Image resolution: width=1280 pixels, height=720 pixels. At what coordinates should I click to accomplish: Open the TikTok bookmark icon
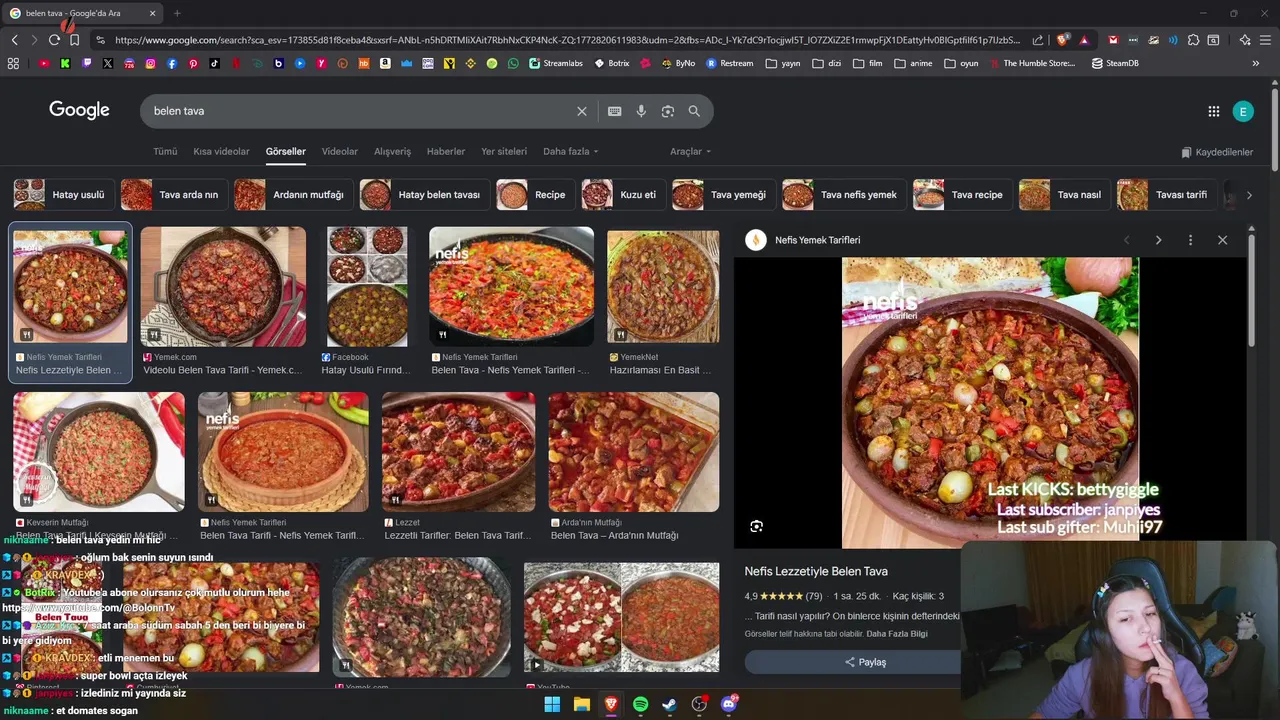pos(214,63)
